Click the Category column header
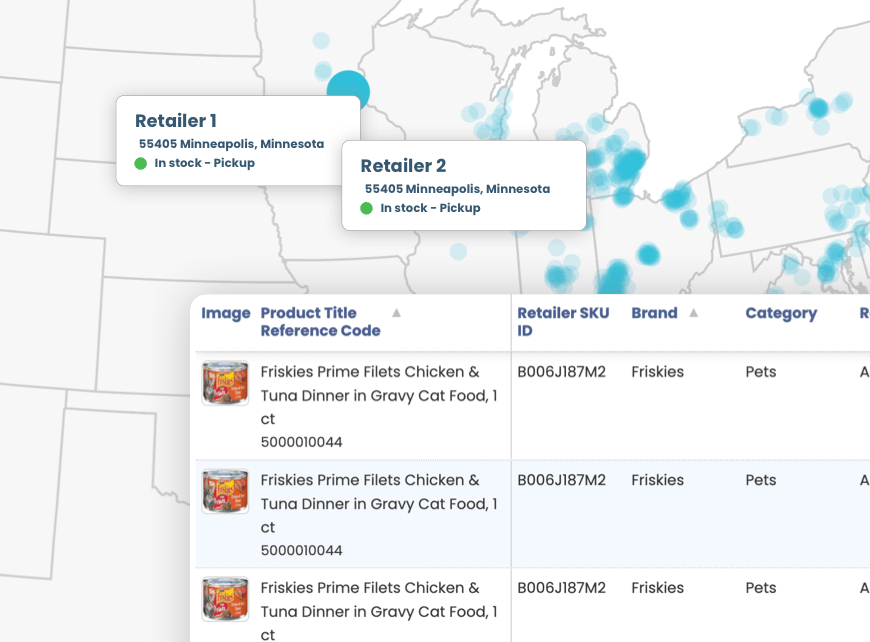 coord(780,313)
